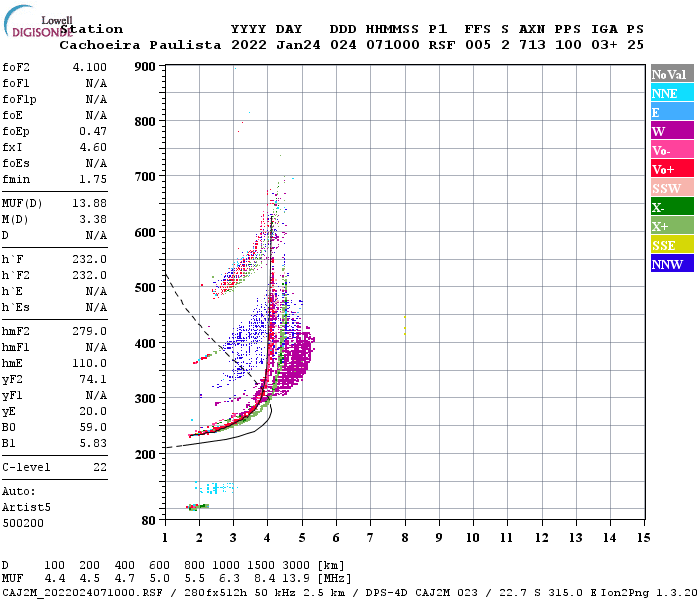This screenshot has height=600, width=700.
Task: Click the 900 label on height axis
Action: 145,67
